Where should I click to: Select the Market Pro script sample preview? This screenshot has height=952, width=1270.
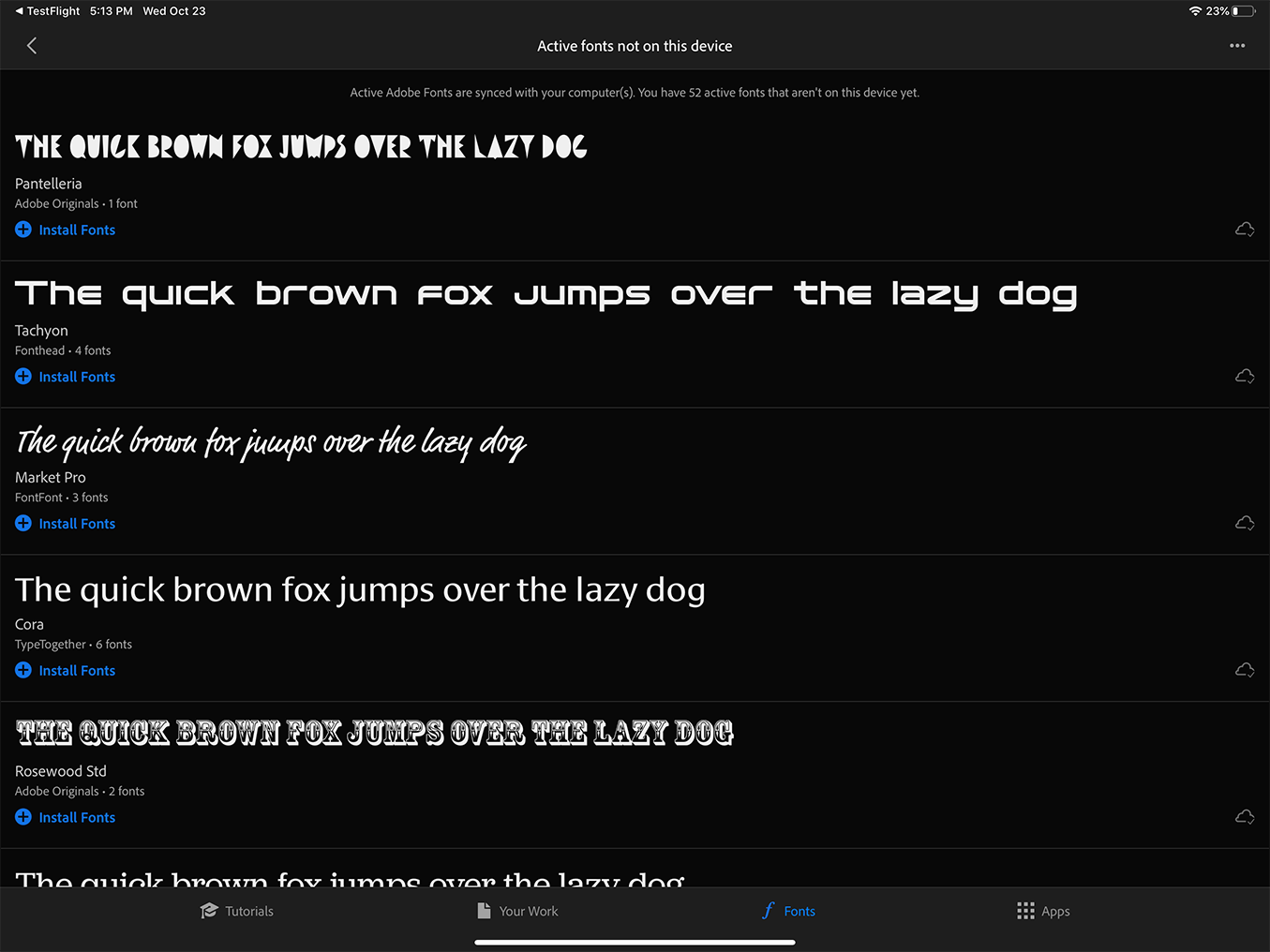pos(271,442)
